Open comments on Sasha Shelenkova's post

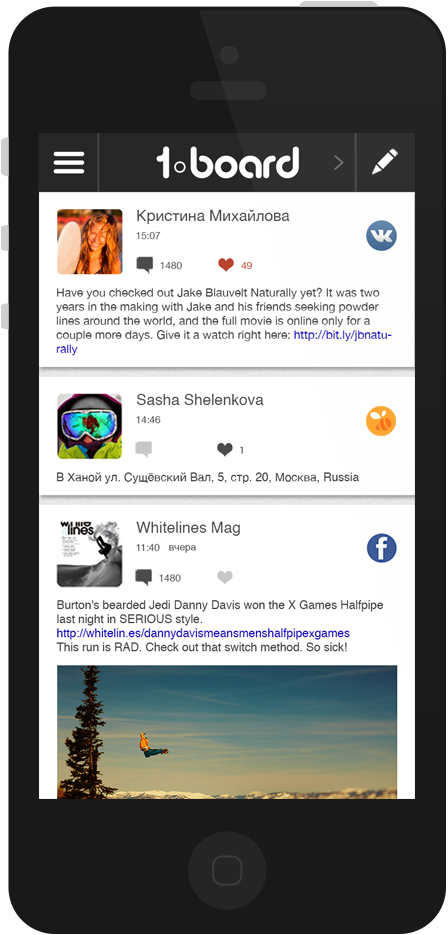pyautogui.click(x=144, y=450)
